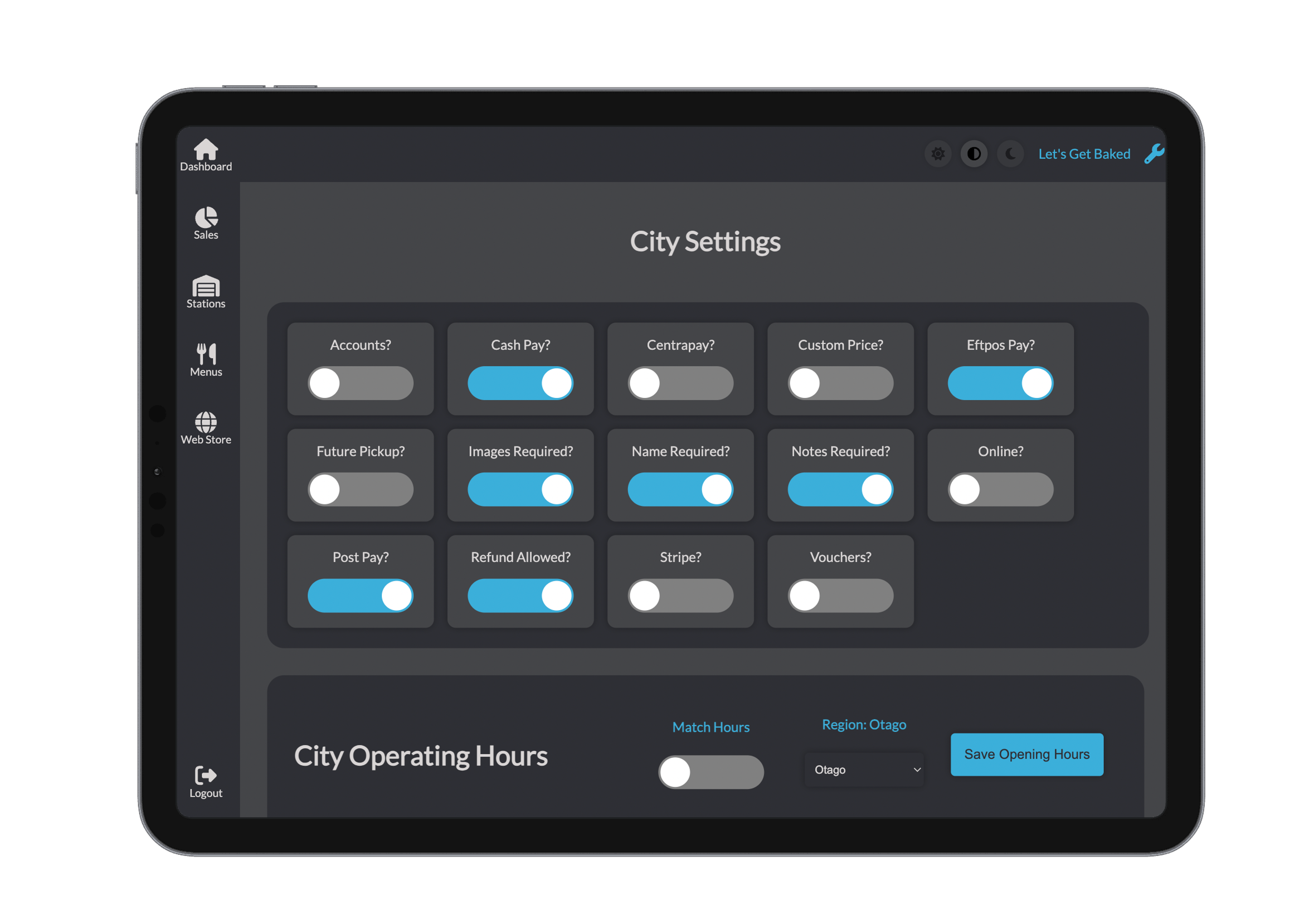
Task: Open the Dashboard home icon
Action: [x=206, y=150]
